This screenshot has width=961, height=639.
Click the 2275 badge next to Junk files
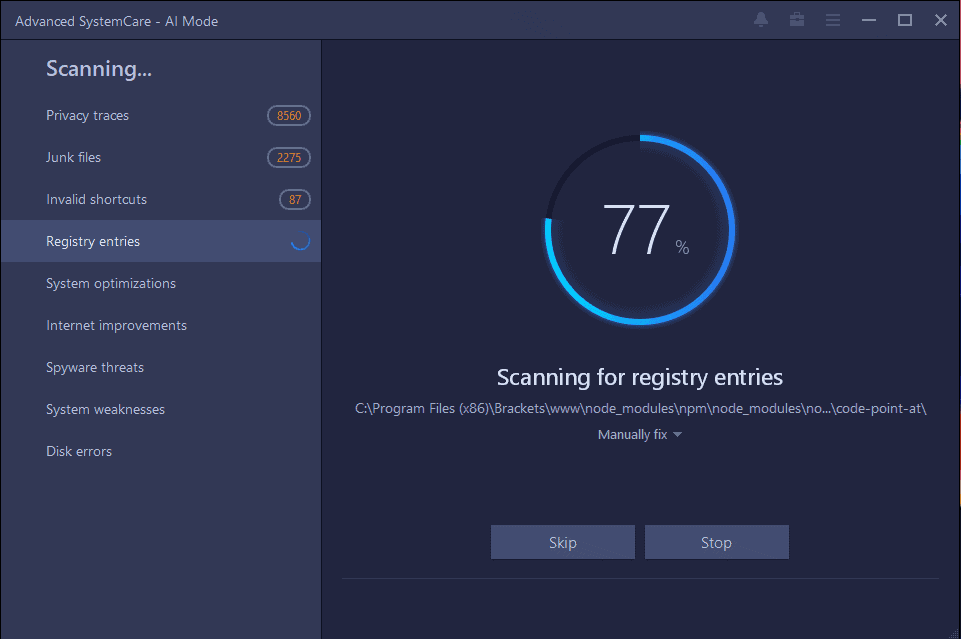coord(288,157)
